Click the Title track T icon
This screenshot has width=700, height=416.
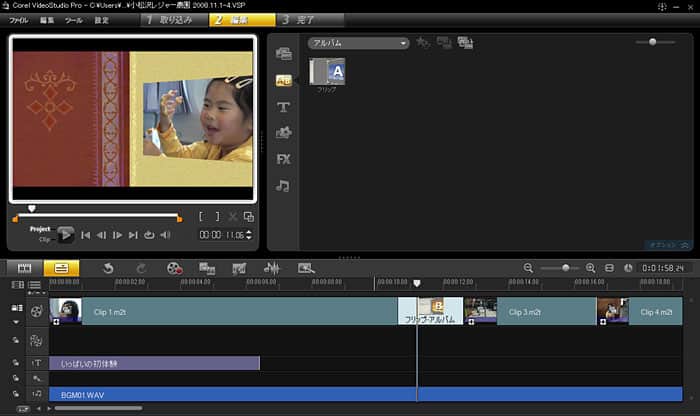tap(37, 363)
